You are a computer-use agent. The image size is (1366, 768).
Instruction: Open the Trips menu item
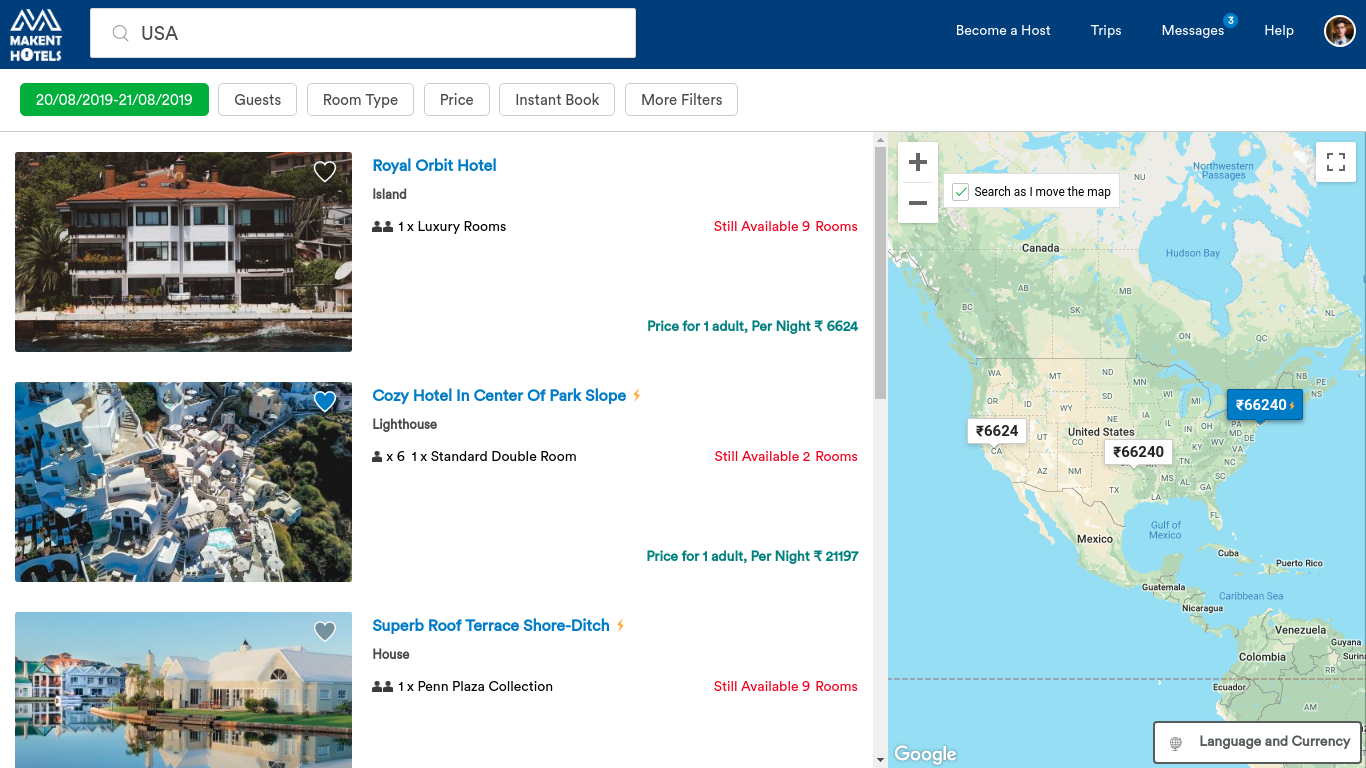[1106, 31]
